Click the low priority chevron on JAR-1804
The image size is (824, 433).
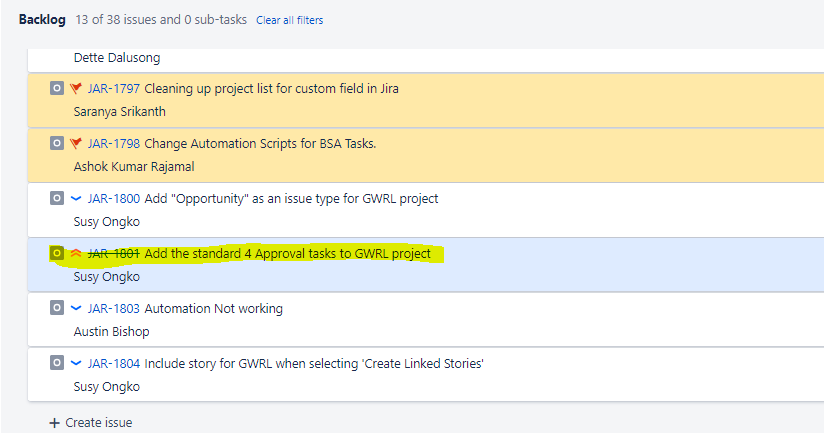point(76,363)
